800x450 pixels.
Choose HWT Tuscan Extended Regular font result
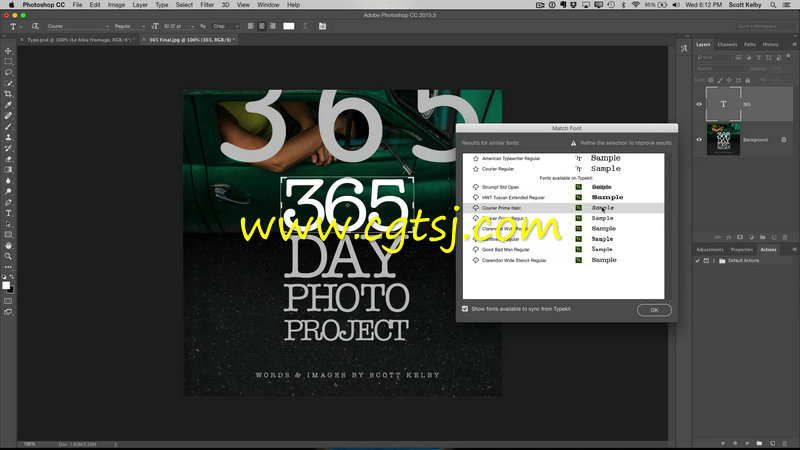point(563,197)
